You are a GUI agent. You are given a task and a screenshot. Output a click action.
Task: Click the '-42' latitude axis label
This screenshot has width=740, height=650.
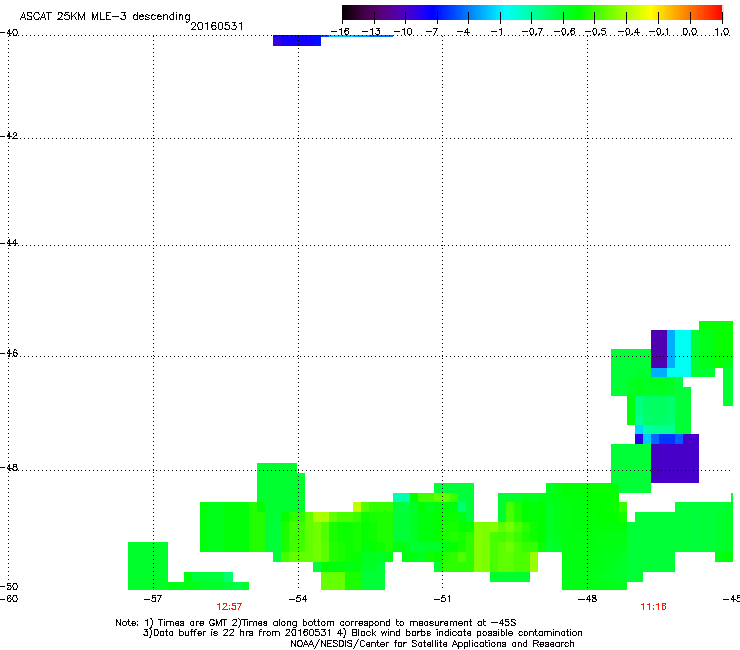[9, 135]
